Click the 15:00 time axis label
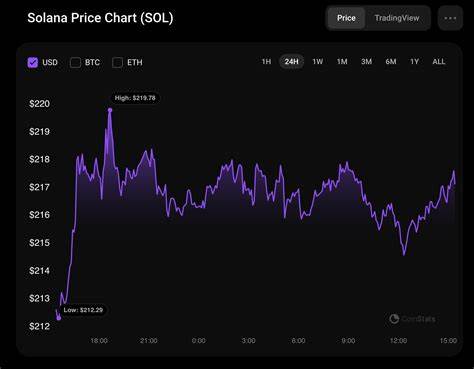This screenshot has height=369, width=474. pyautogui.click(x=448, y=341)
